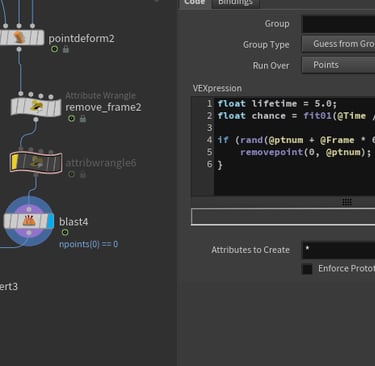Enable the Enforce Prototypes checkbox

click(x=307, y=269)
